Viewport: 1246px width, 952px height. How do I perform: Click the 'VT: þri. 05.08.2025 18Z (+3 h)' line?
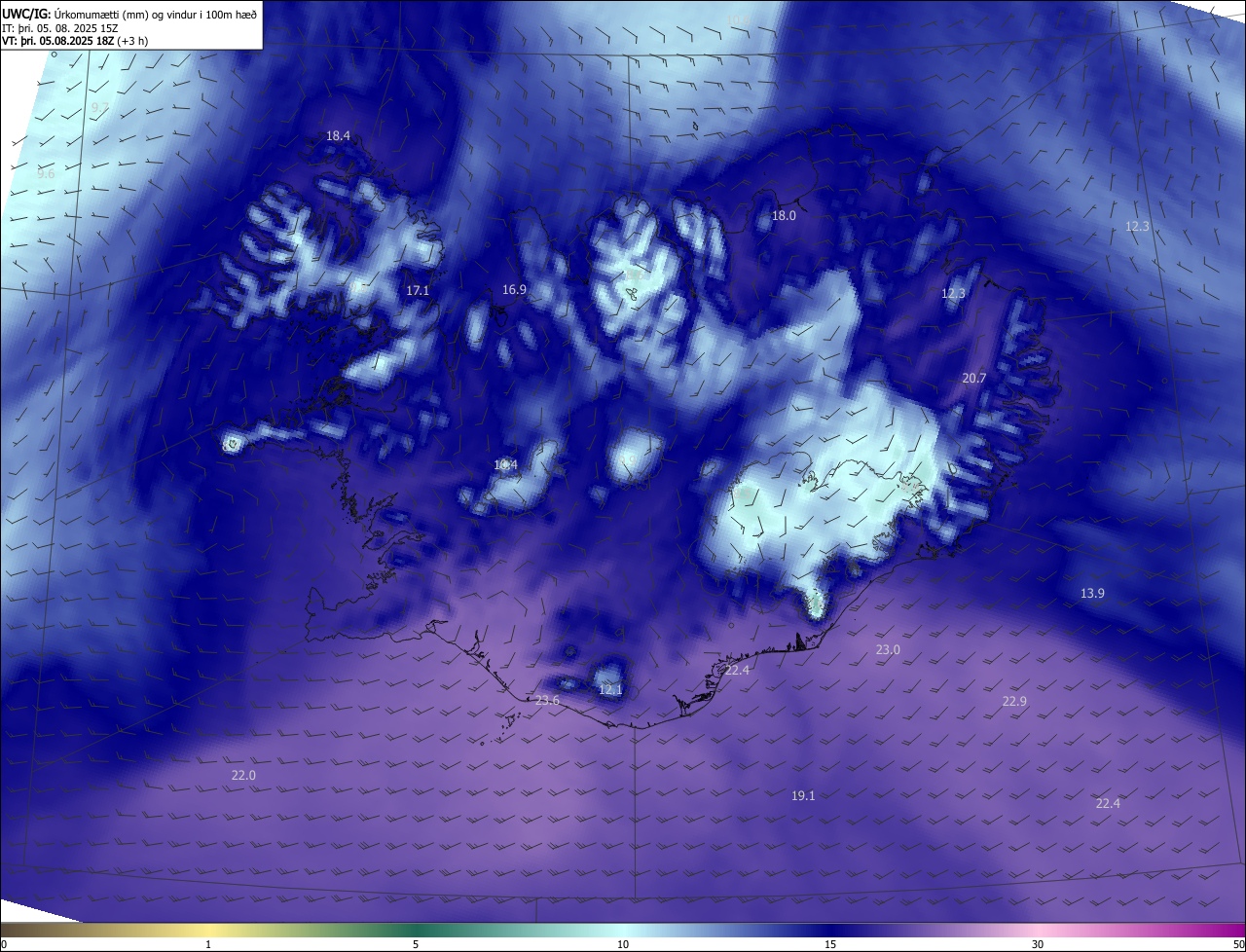pos(75,41)
